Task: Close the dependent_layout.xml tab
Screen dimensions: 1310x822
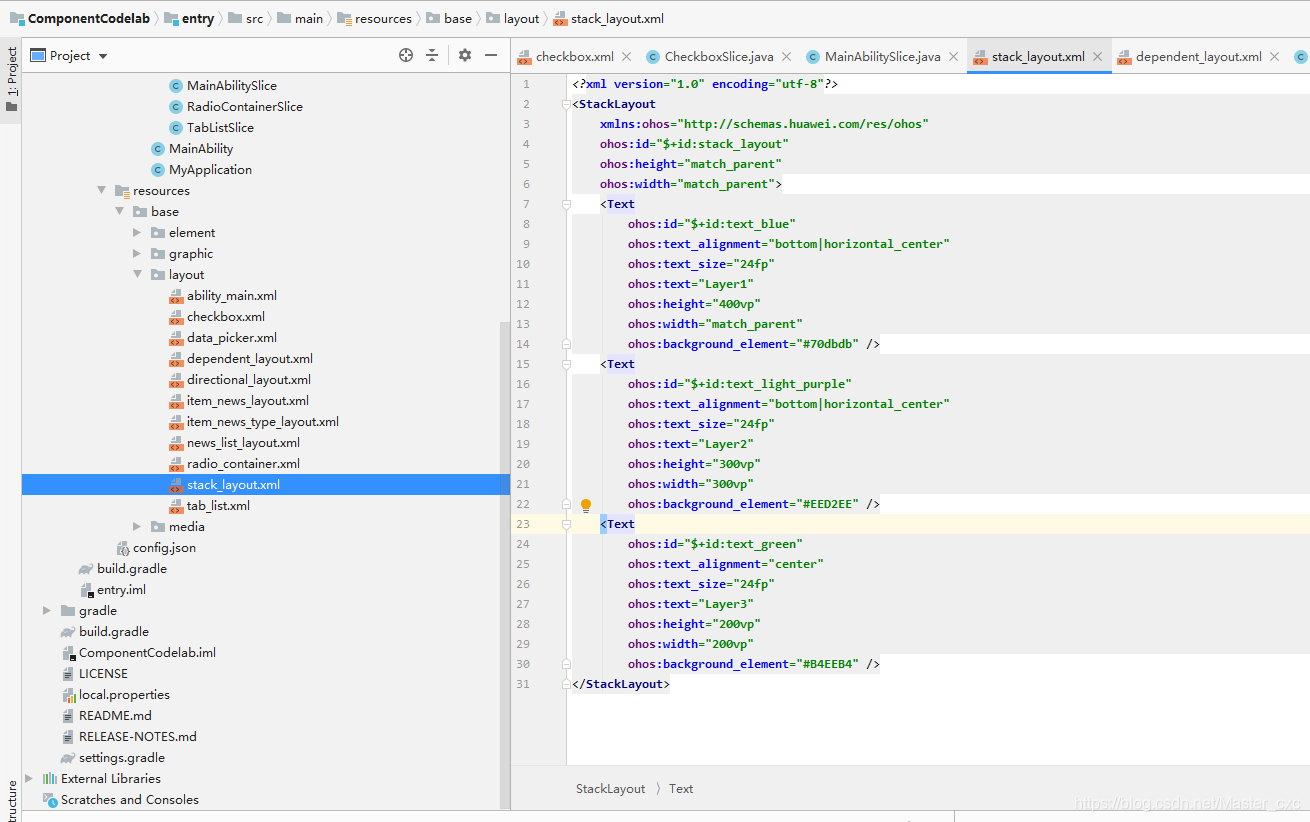Action: 1274,57
